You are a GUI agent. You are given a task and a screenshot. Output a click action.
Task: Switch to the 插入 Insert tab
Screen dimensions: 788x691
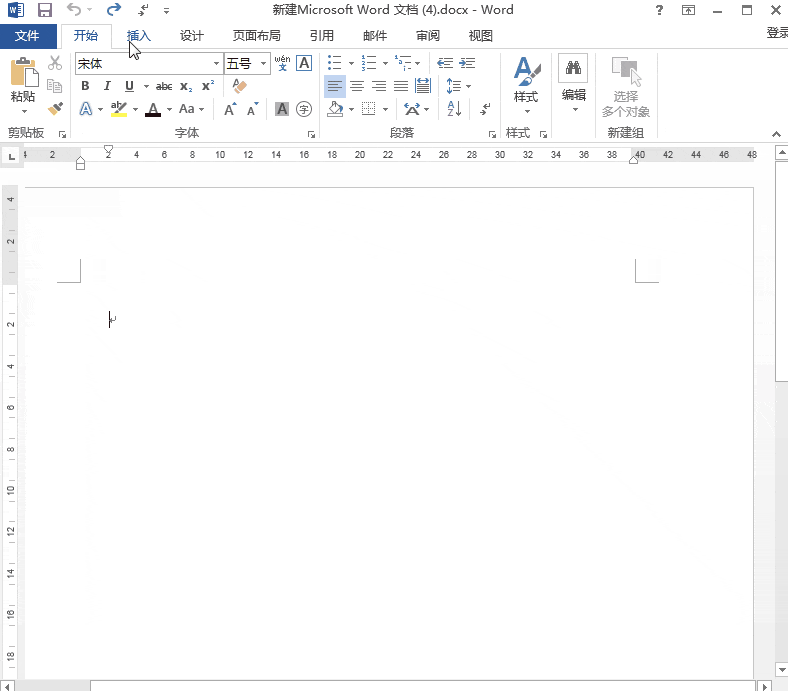139,36
